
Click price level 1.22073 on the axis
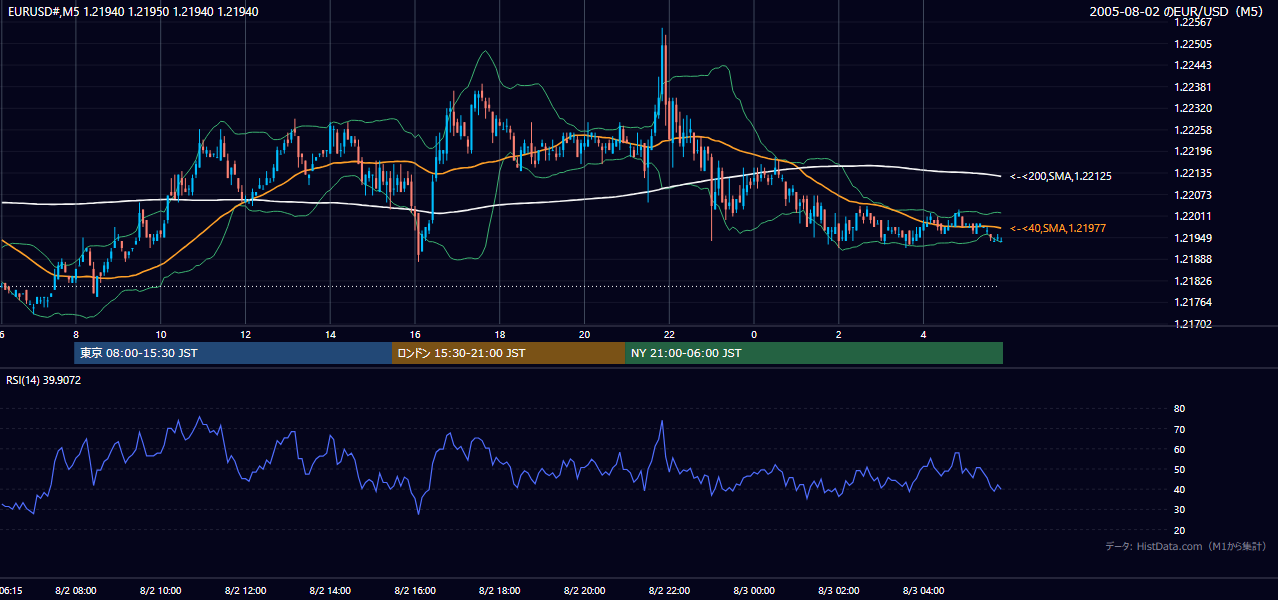tap(1193, 195)
